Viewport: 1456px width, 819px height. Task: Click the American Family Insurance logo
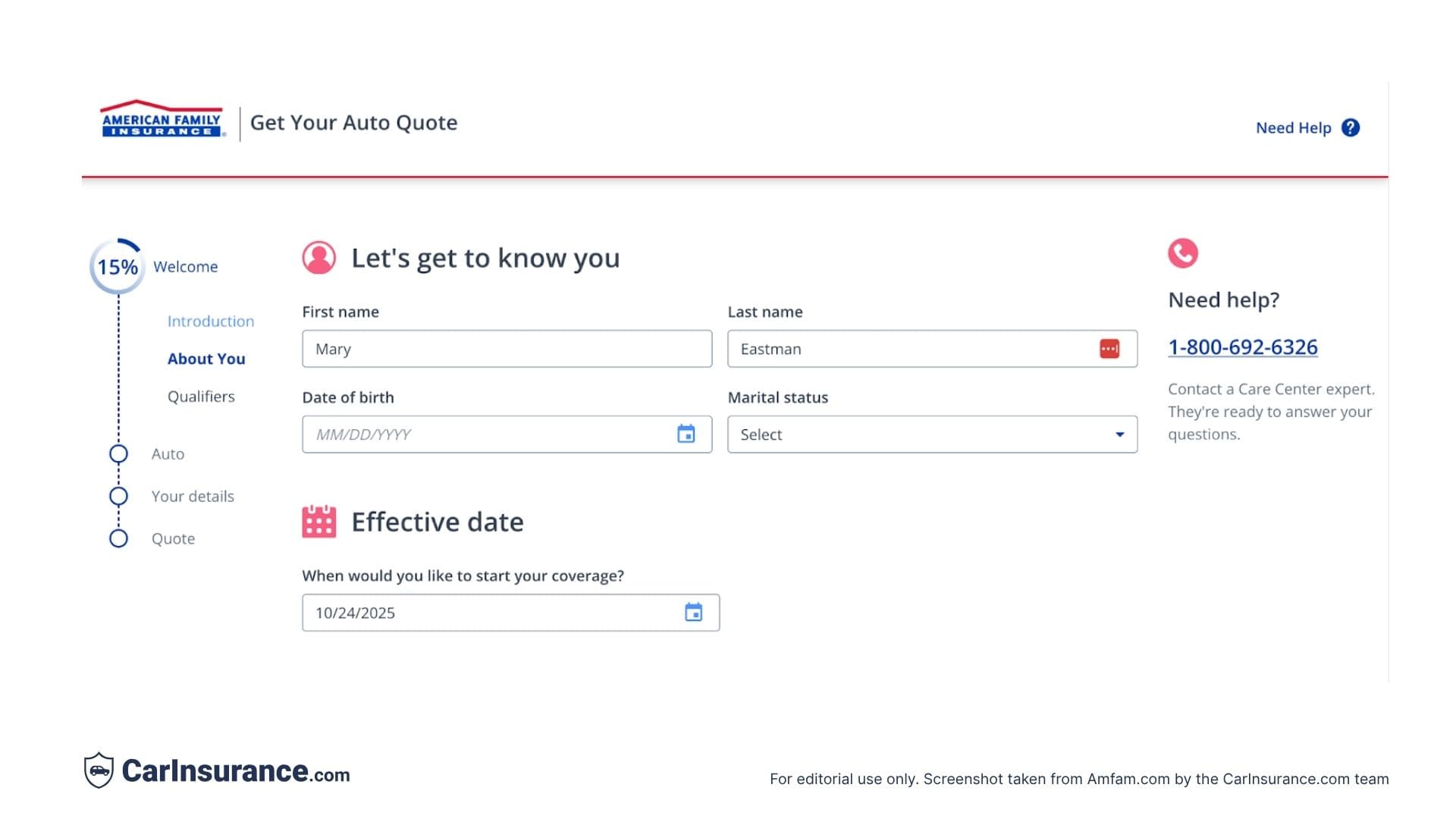[161, 121]
